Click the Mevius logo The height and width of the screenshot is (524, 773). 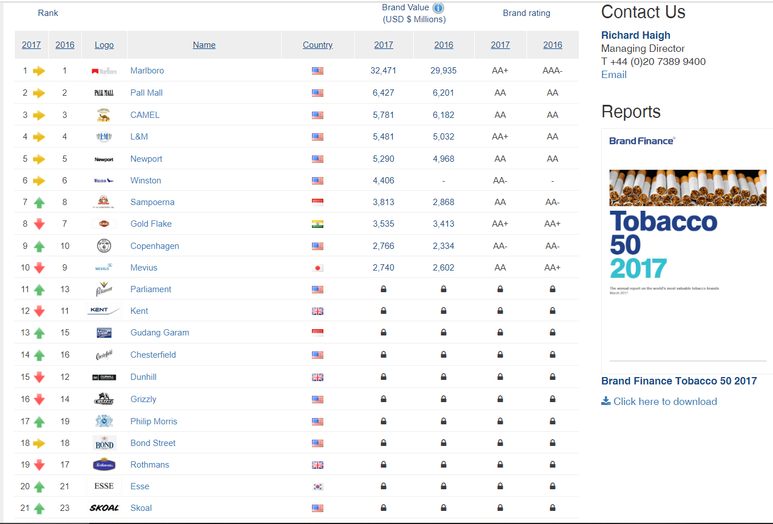pyautogui.click(x=104, y=268)
